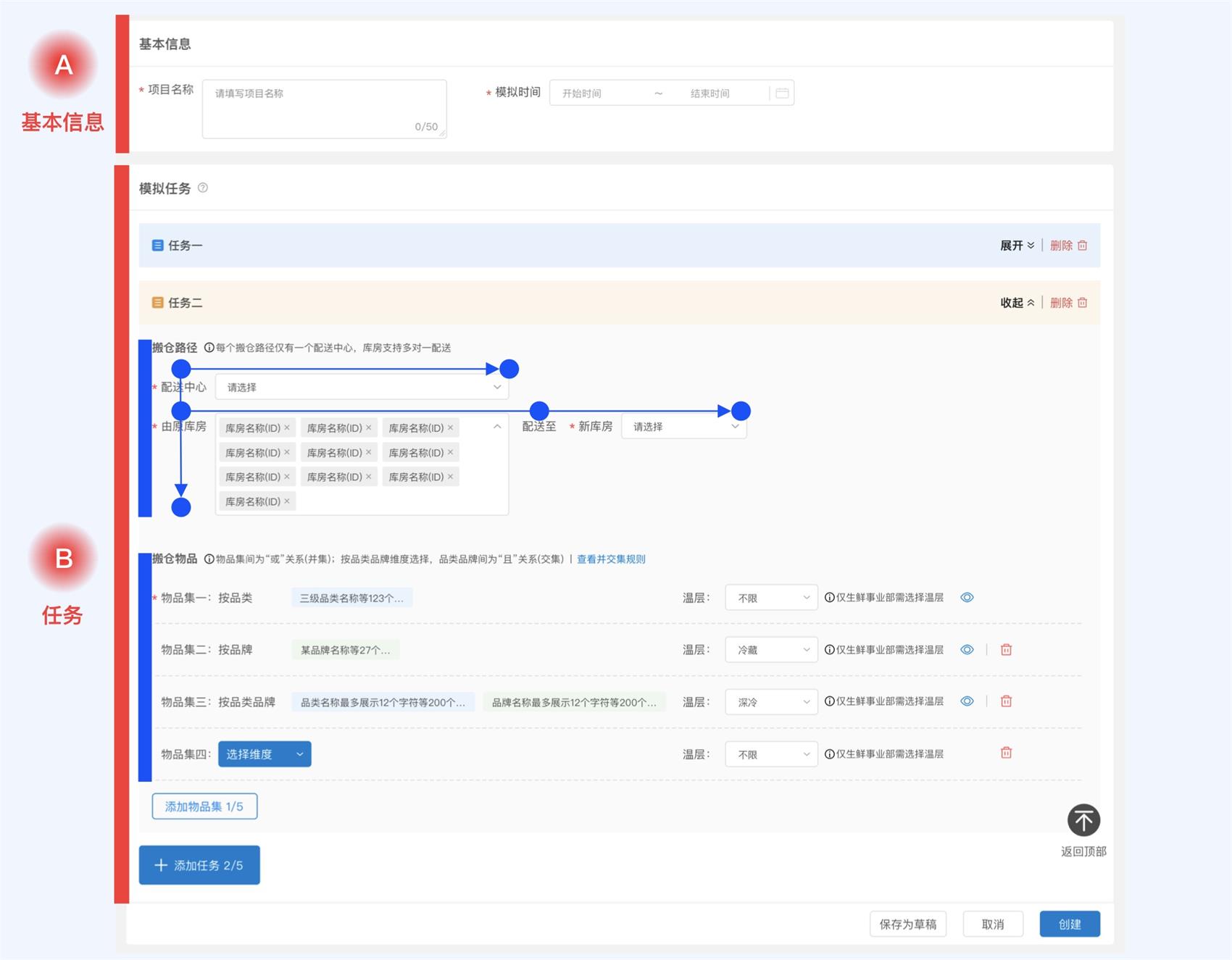Toggle 物品集三 eye preview icon

point(967,701)
